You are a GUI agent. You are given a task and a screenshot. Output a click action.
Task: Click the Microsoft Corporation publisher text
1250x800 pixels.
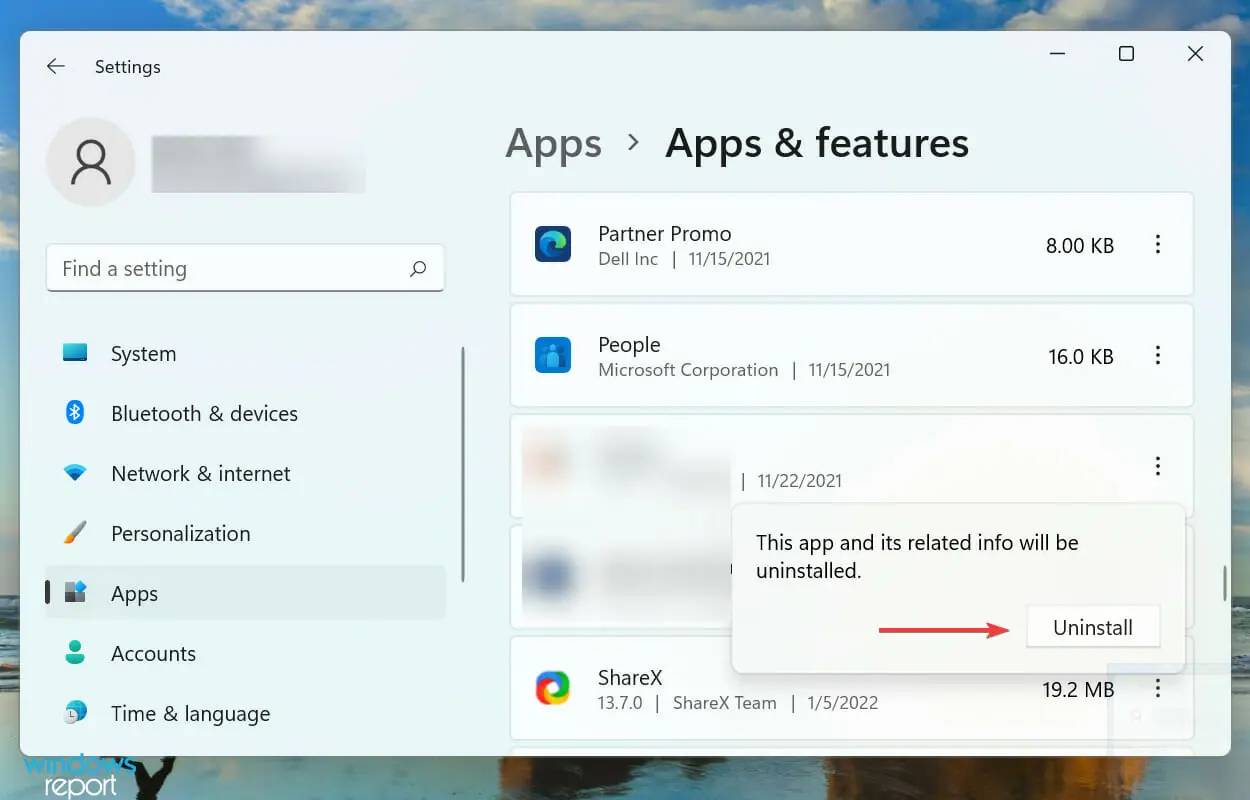point(688,370)
